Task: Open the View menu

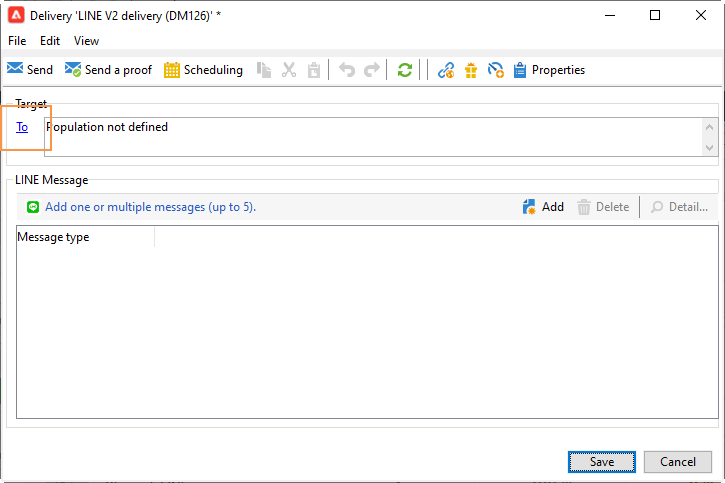Action: click(86, 41)
